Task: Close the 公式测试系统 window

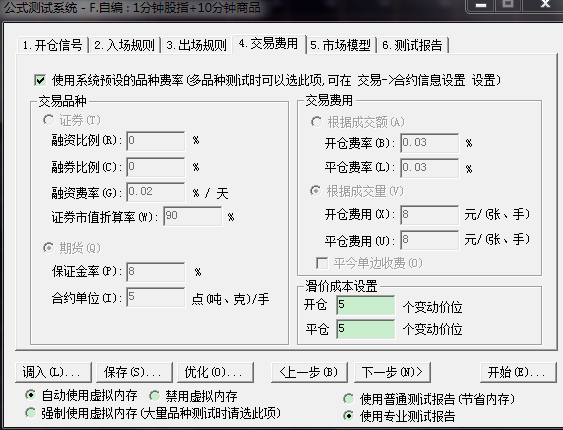Action: pos(544,5)
